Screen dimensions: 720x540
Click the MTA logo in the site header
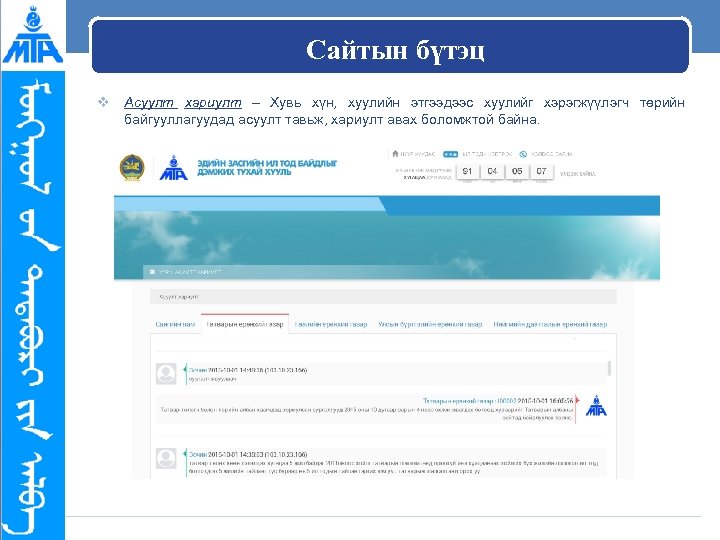point(174,168)
